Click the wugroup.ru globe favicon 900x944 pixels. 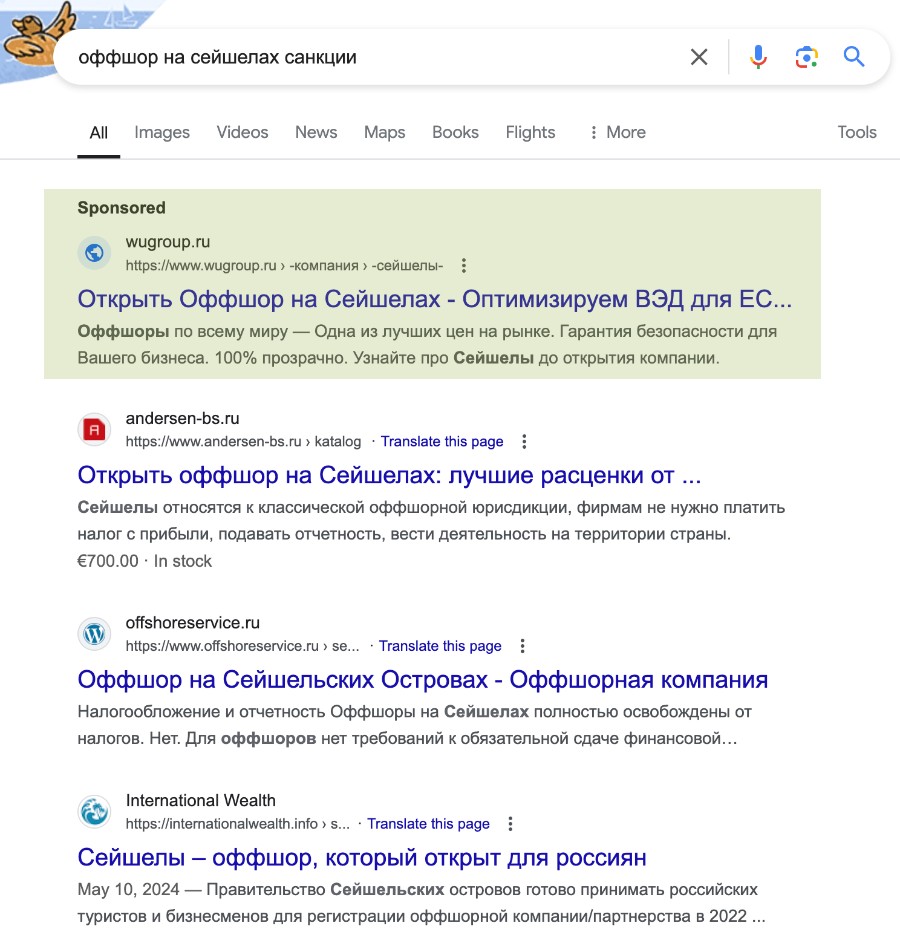click(93, 253)
